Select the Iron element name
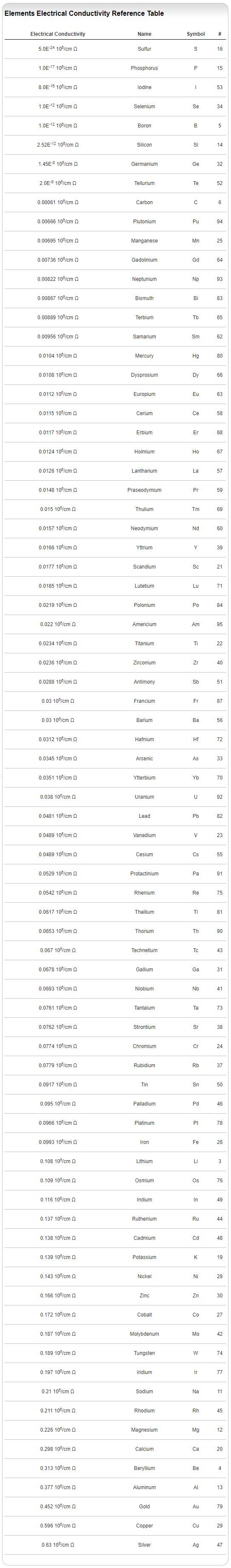 pos(144,1142)
